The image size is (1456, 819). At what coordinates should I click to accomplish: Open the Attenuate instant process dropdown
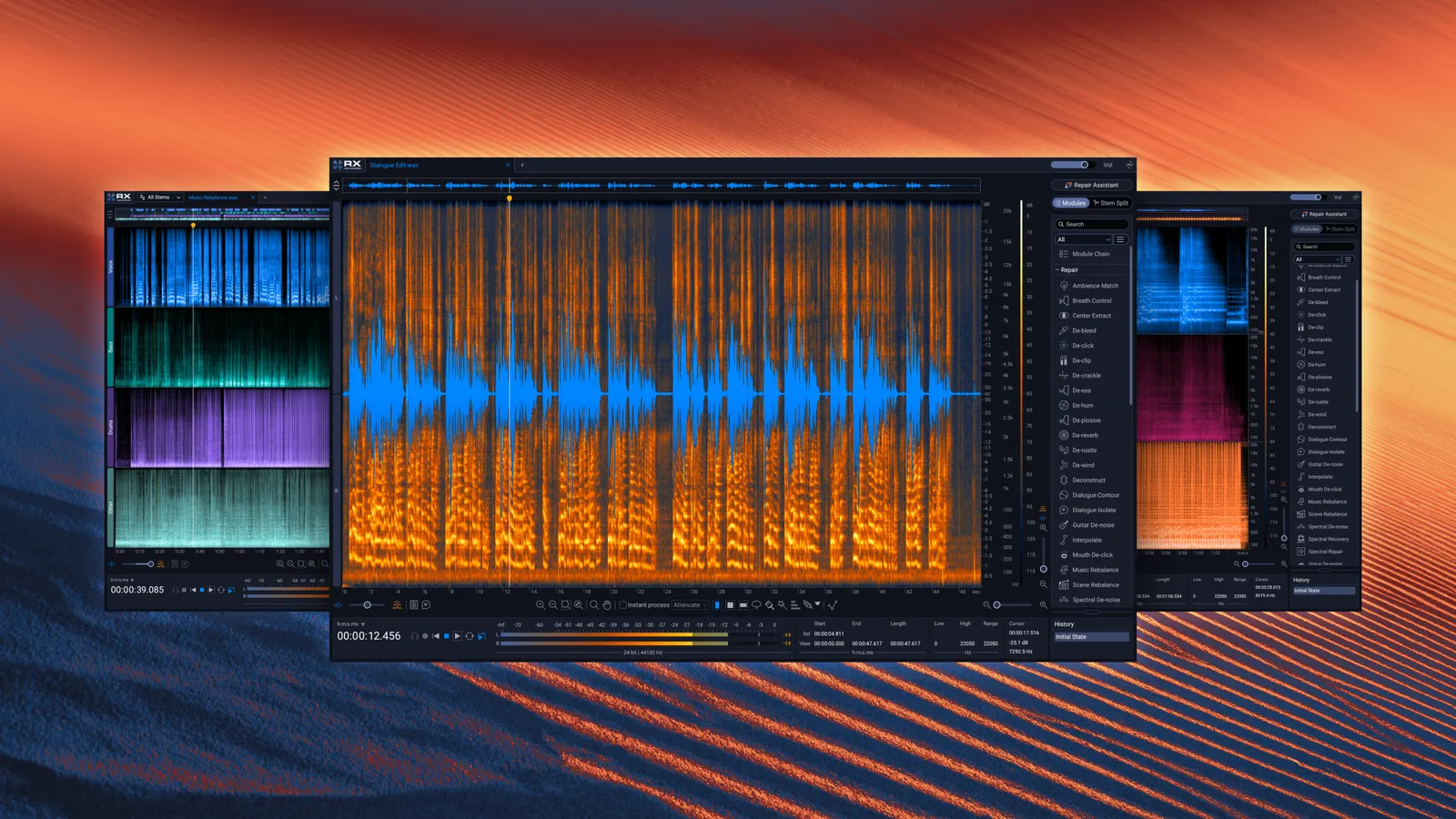(691, 605)
